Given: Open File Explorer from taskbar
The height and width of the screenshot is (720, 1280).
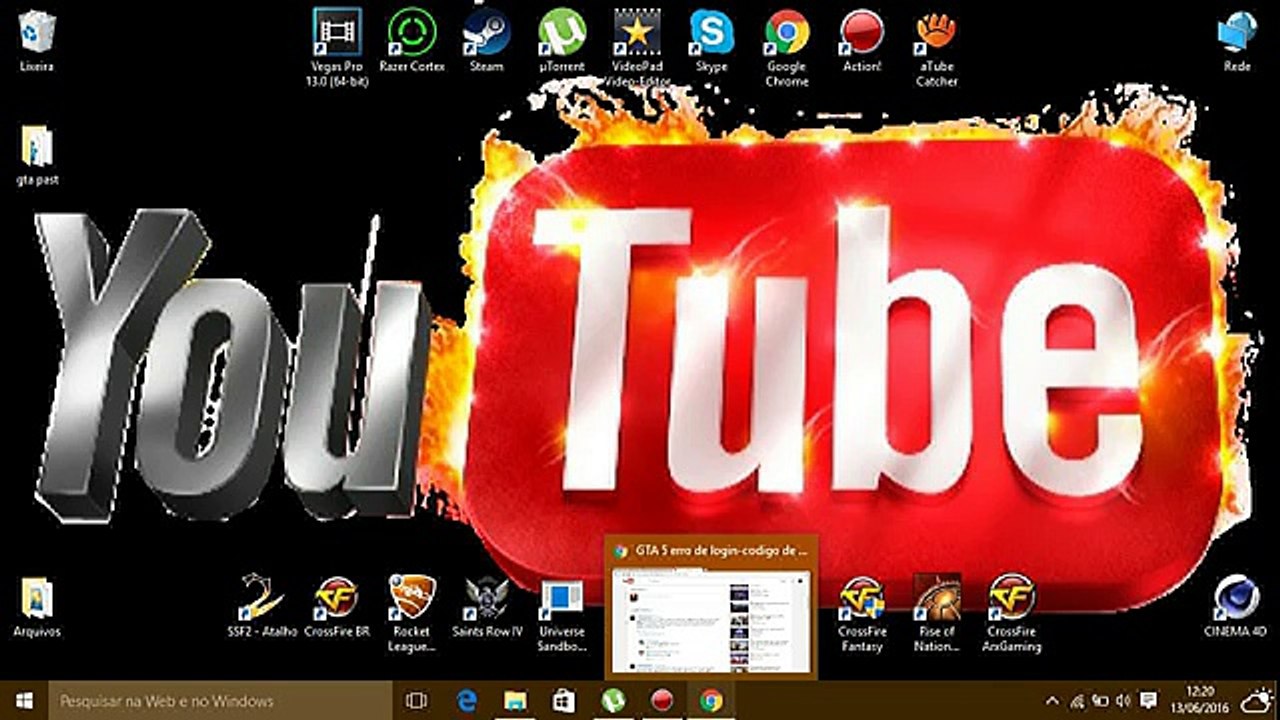Looking at the screenshot, I should click(515, 700).
